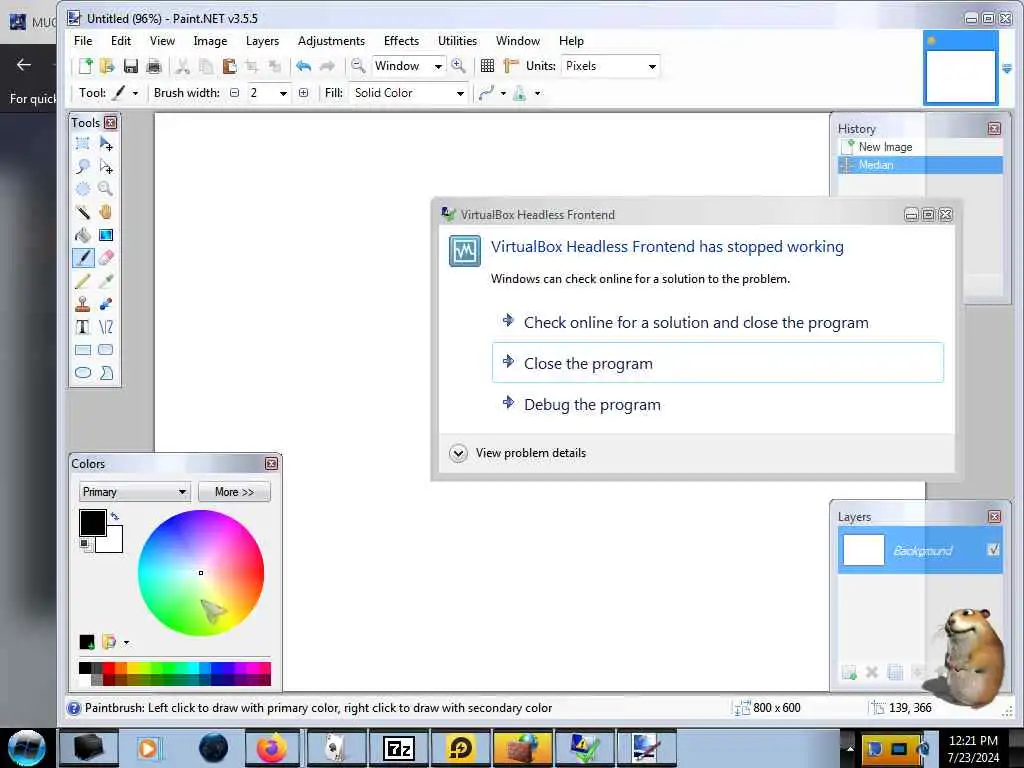Viewport: 1024px width, 768px height.
Task: Select Median entry in History panel
Action: click(920, 165)
